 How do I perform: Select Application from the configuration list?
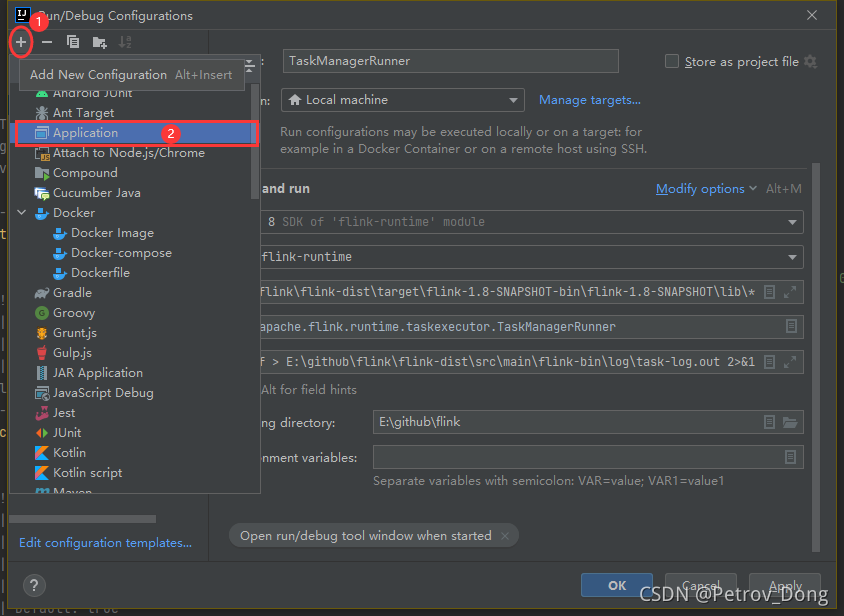click(85, 133)
